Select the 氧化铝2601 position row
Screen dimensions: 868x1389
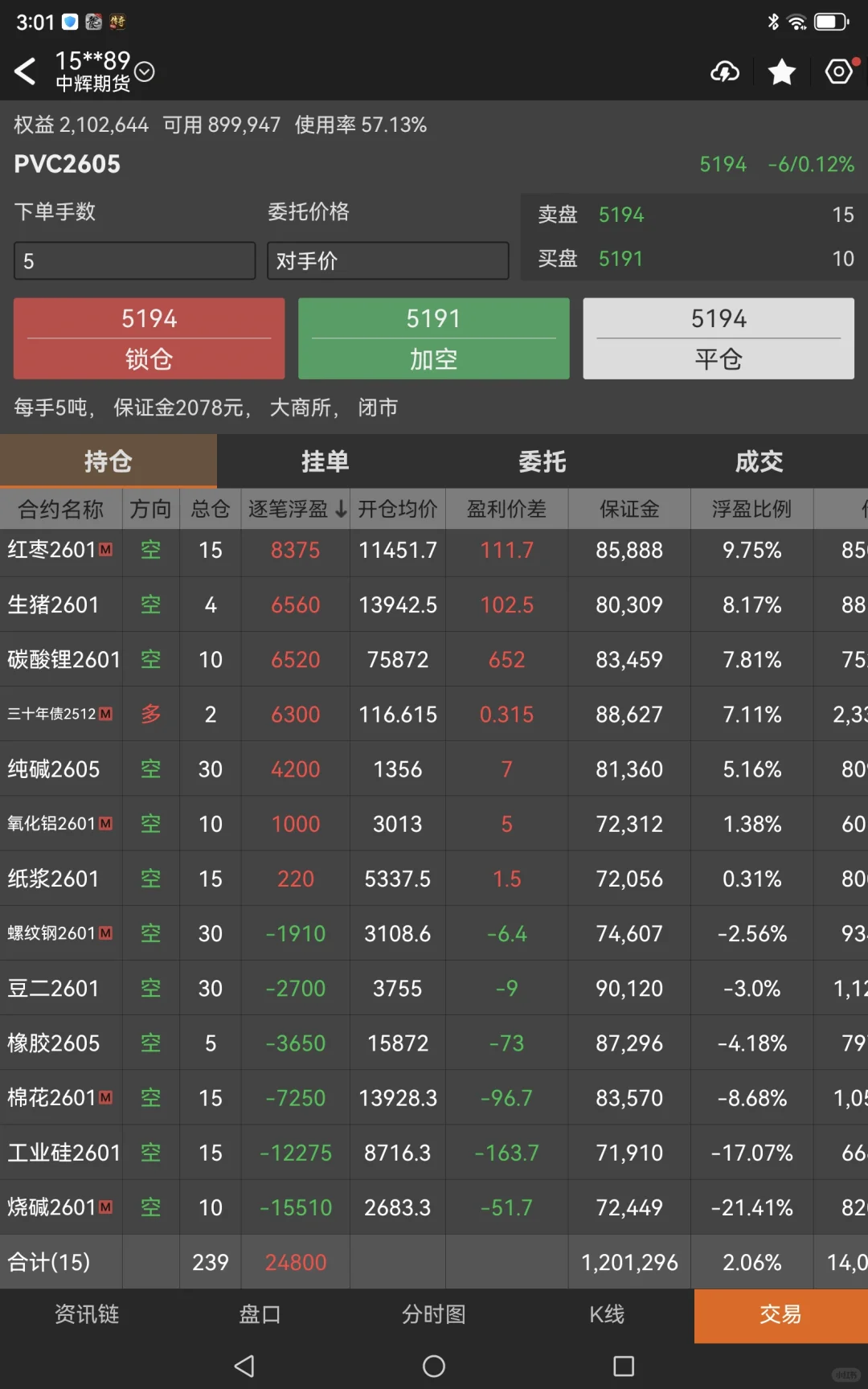pyautogui.click(x=434, y=824)
